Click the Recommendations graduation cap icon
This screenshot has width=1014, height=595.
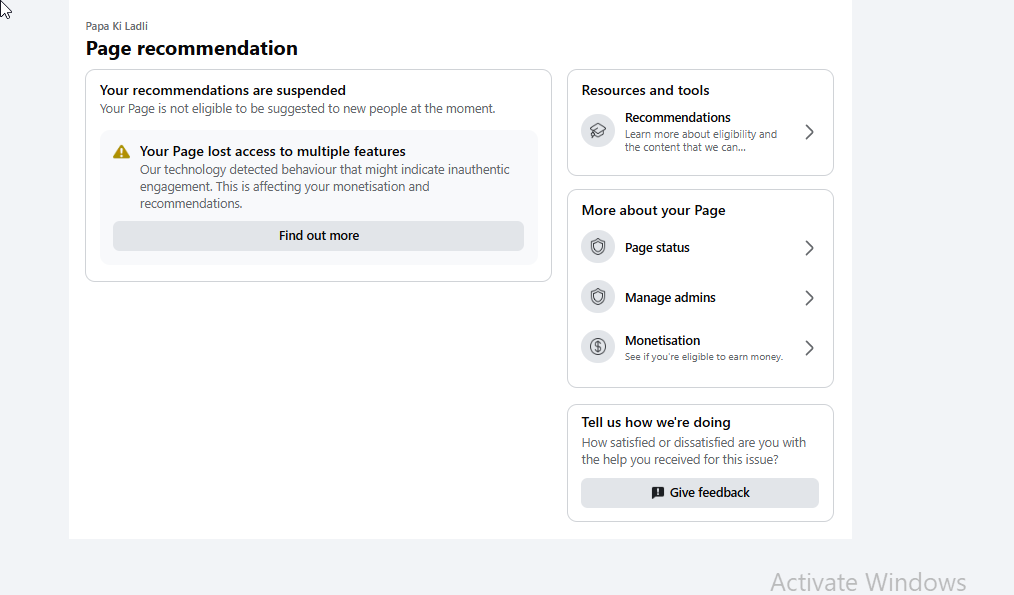[x=598, y=131]
